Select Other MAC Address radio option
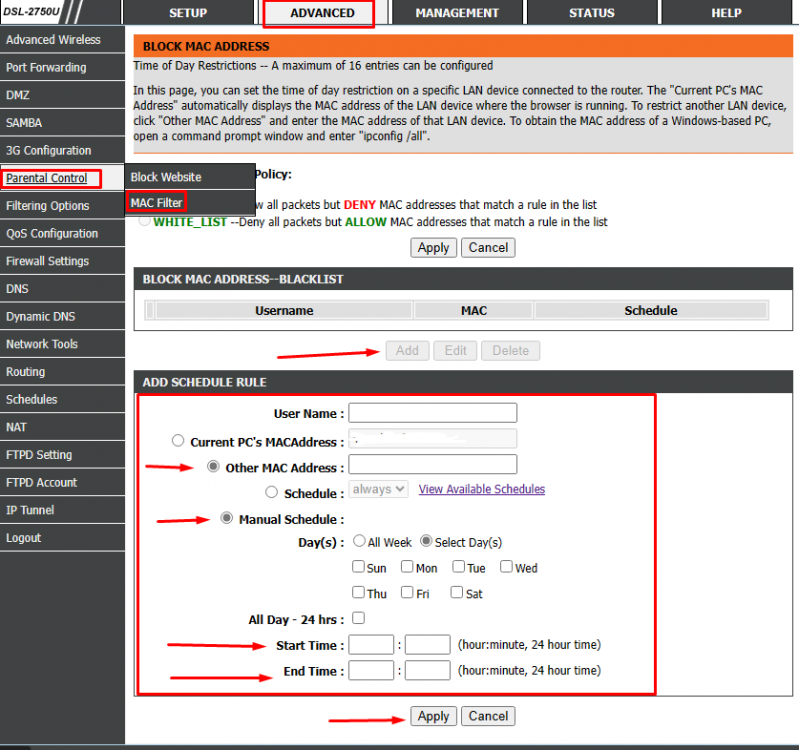 pos(213,467)
